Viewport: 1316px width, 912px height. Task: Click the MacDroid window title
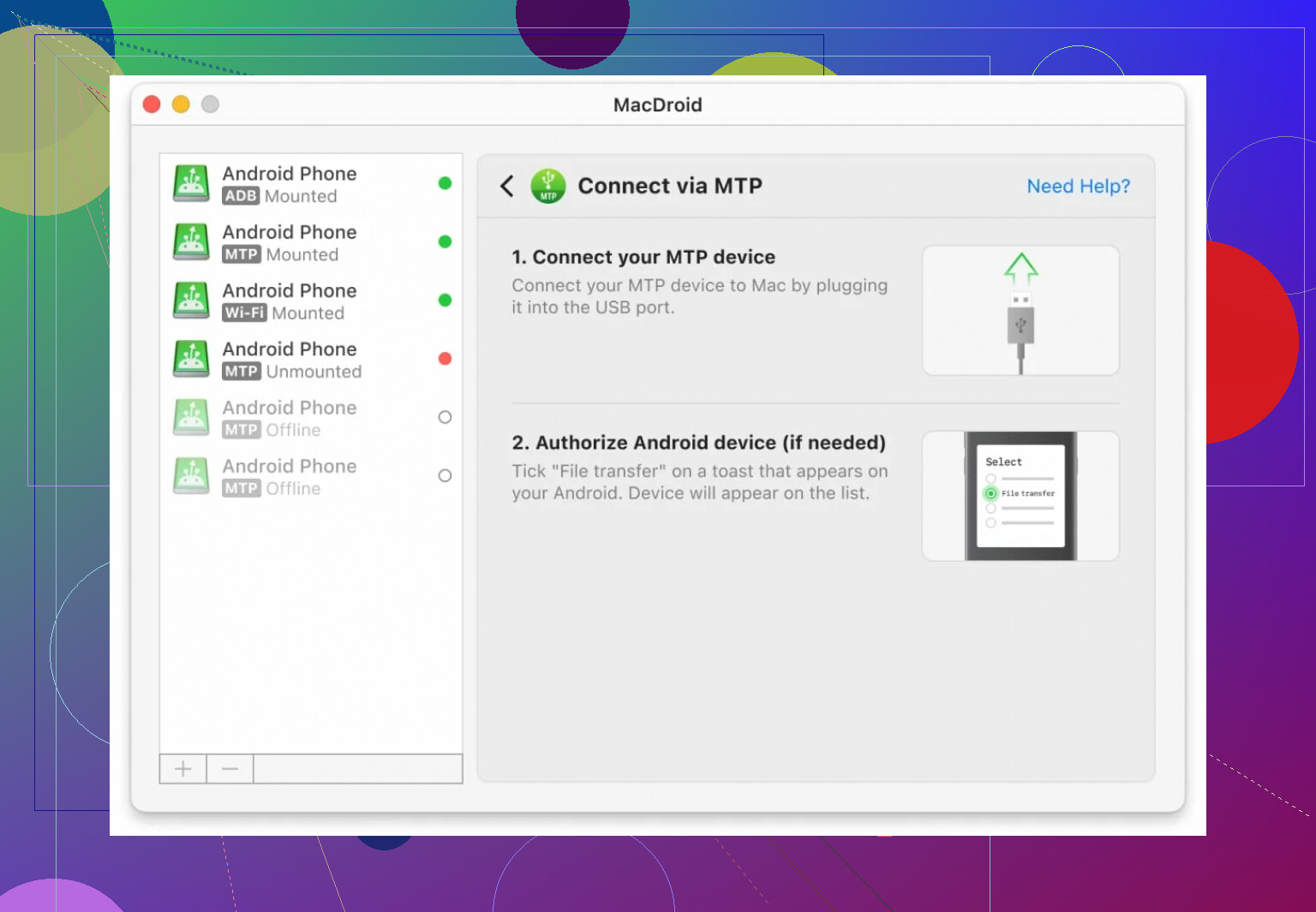click(658, 104)
